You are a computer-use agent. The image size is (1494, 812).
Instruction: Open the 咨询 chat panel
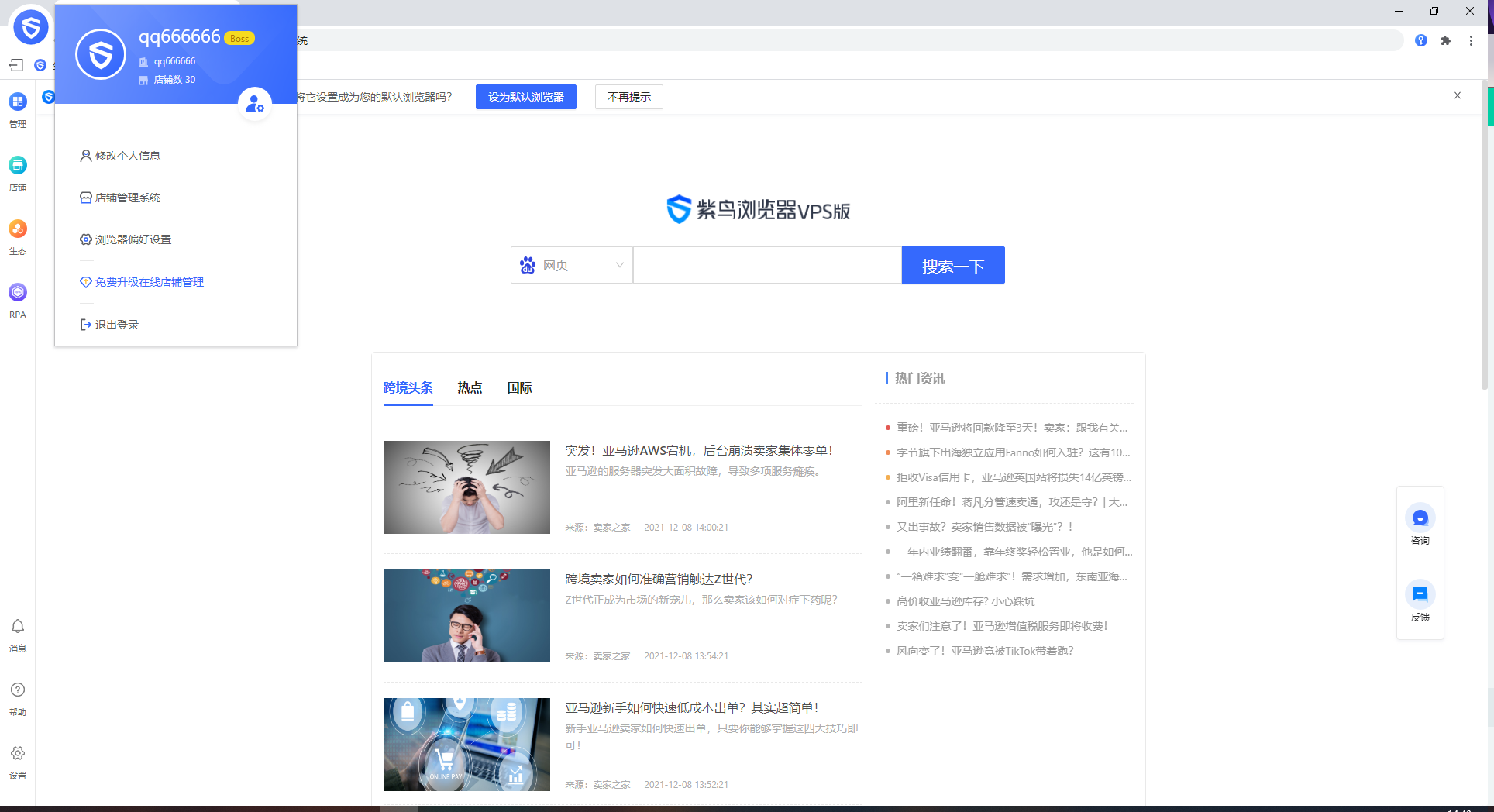(x=1420, y=525)
